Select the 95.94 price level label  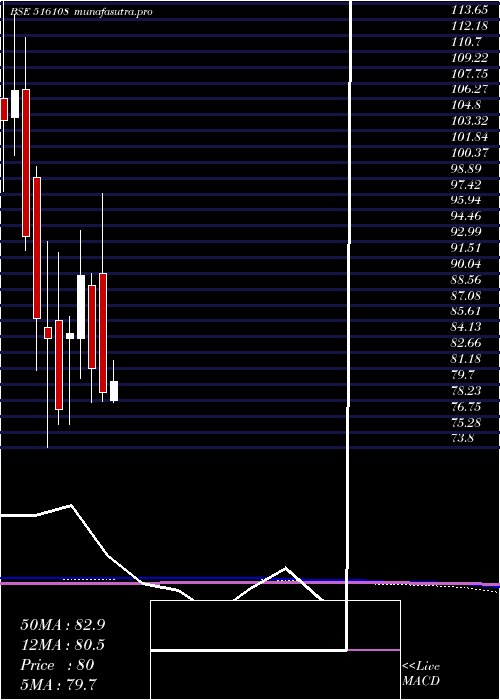tap(469, 200)
